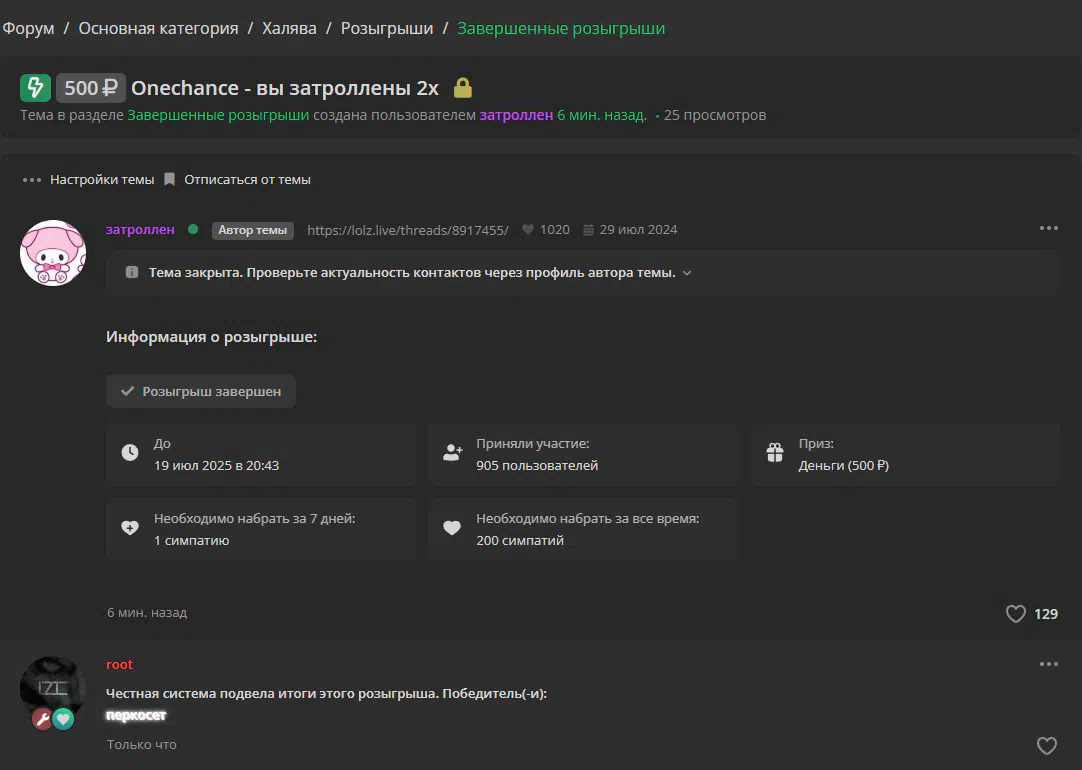Click the wrench badge on root's avatar

[x=43, y=720]
